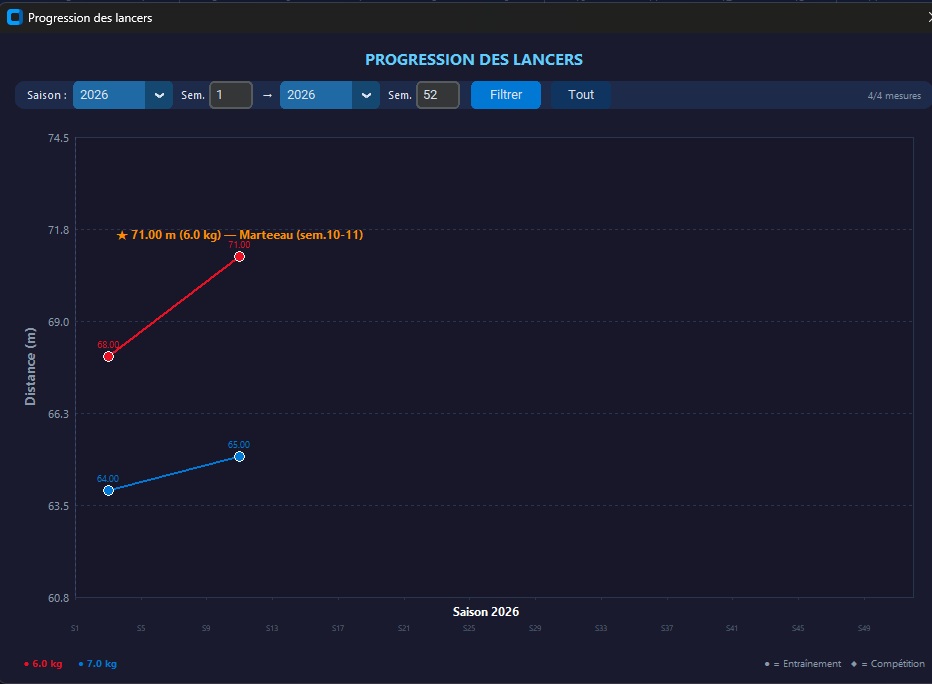
Task: Select the blue 65.00 data point
Action: click(238, 457)
